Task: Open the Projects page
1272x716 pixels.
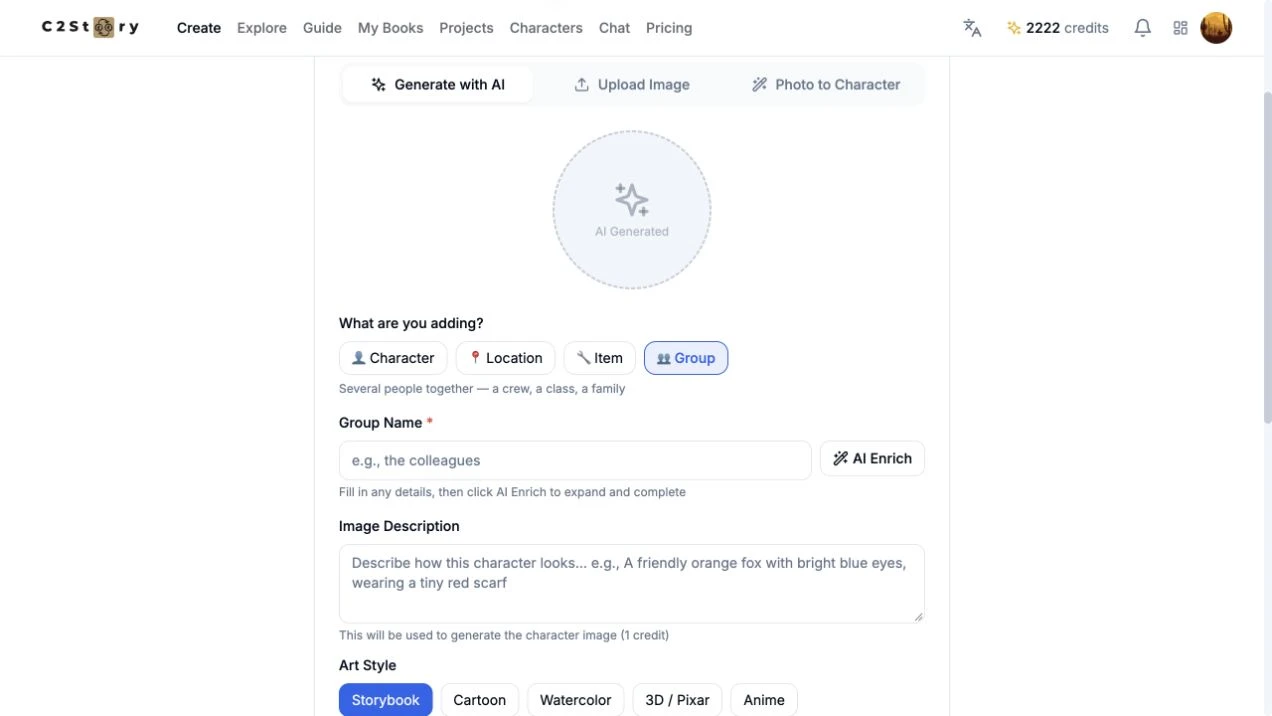Action: pos(466,28)
